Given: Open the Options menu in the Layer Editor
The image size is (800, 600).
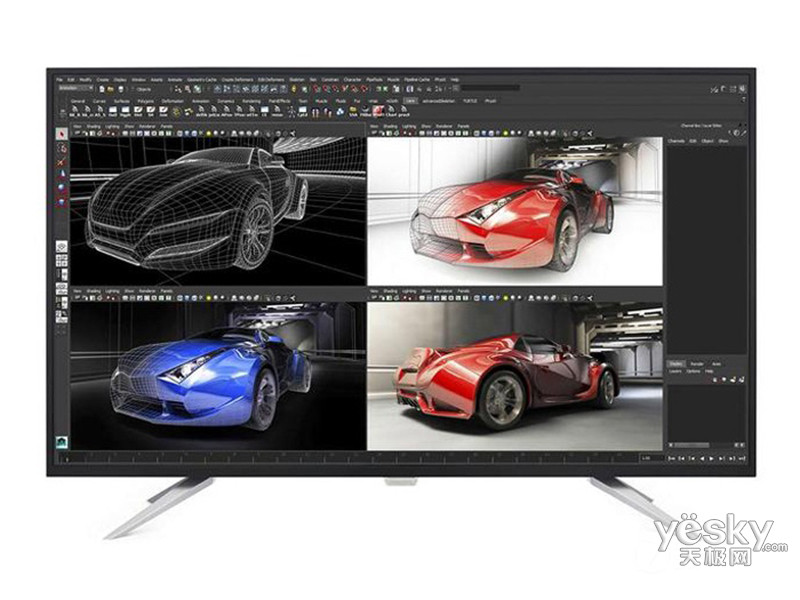Looking at the screenshot, I should coord(693,371).
